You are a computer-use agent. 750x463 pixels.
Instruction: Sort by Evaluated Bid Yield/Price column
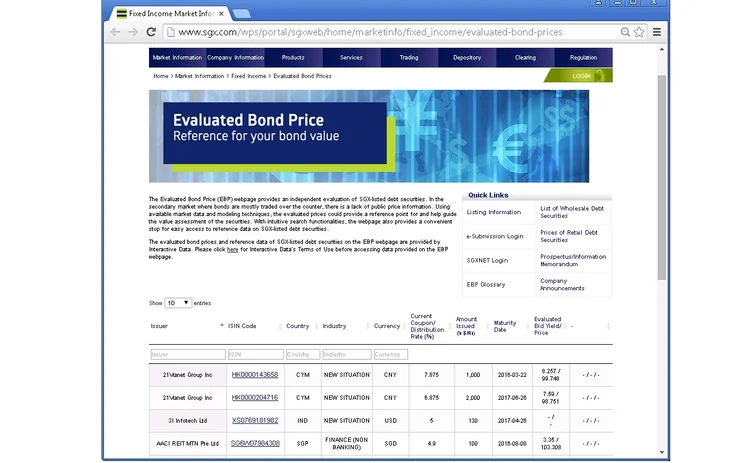[550, 326]
